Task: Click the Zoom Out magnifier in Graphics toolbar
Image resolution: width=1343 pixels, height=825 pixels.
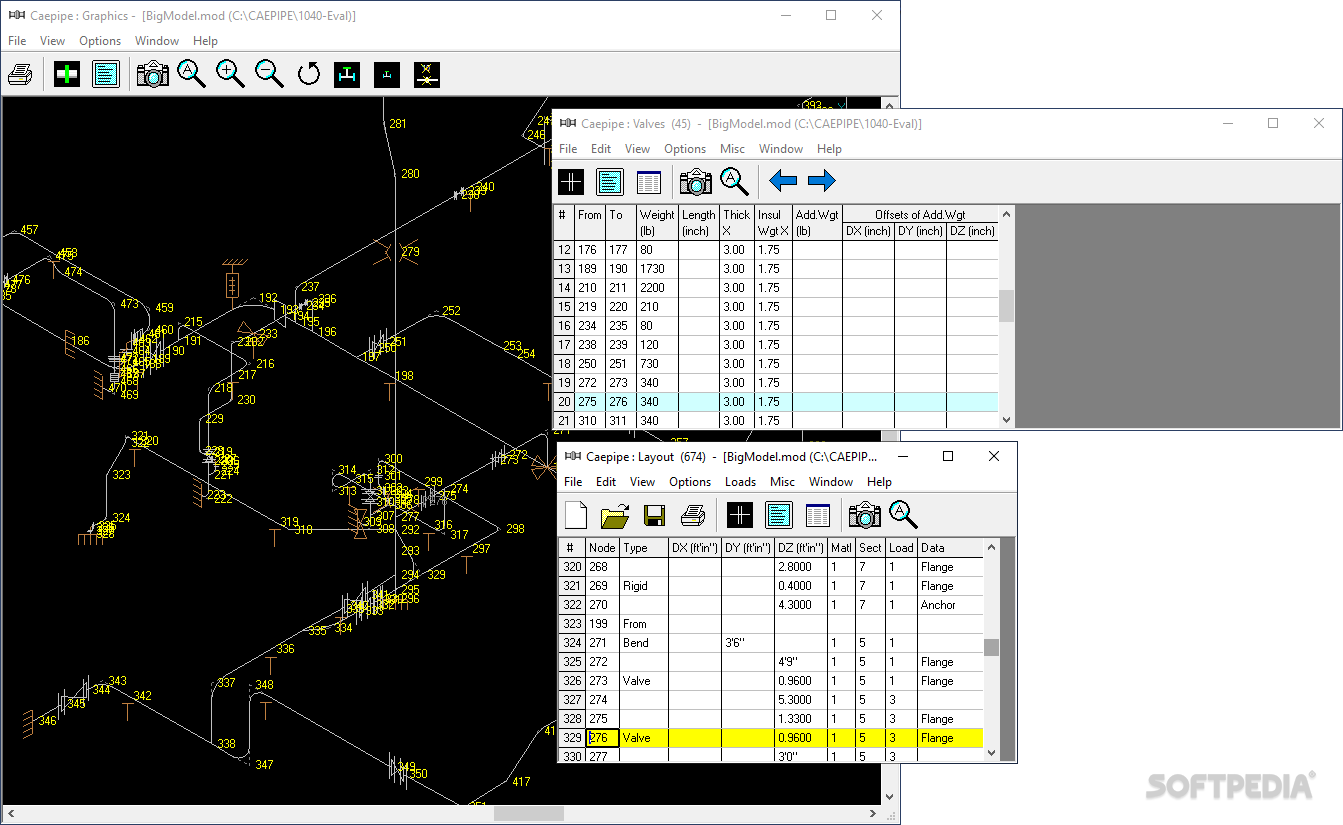Action: pos(270,74)
